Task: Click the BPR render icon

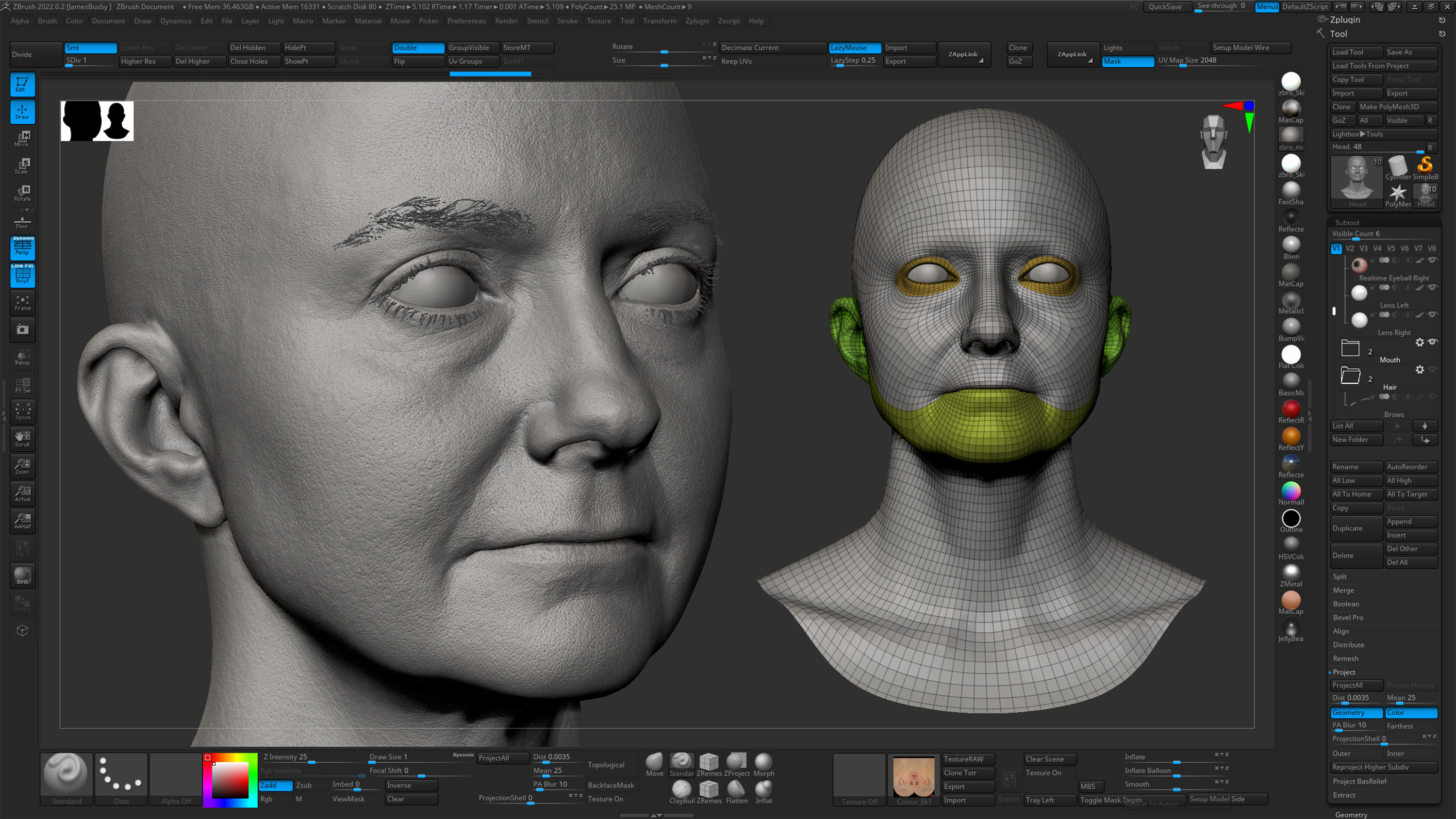Action: 22,575
